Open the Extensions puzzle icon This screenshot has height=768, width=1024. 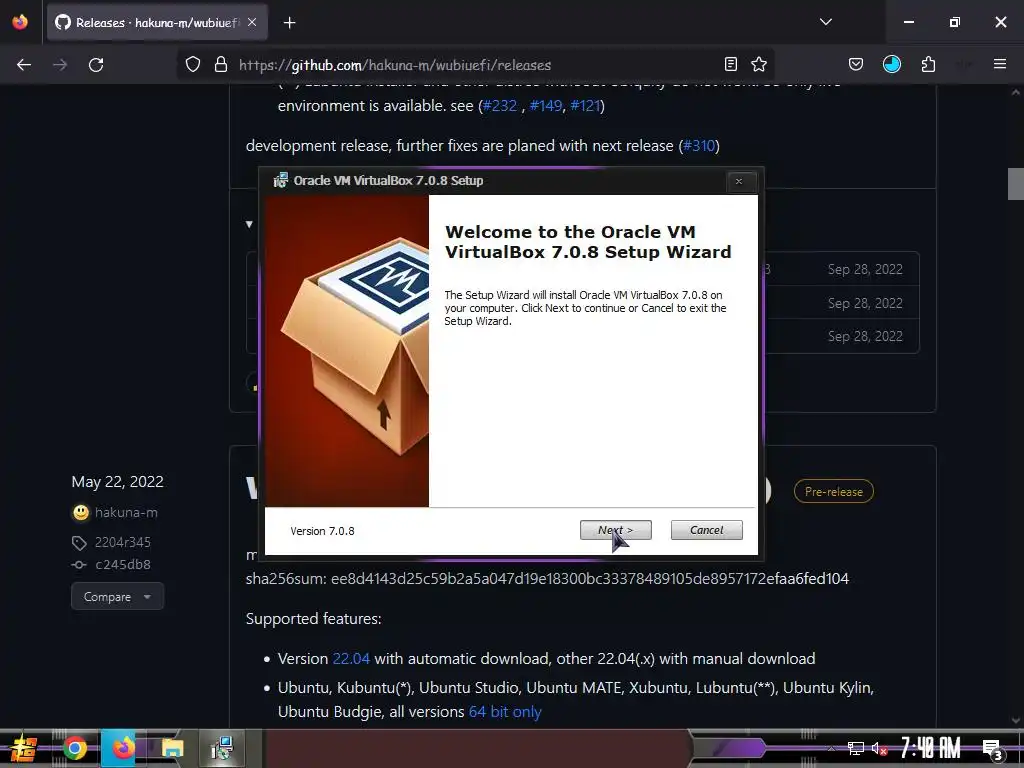[928, 65]
